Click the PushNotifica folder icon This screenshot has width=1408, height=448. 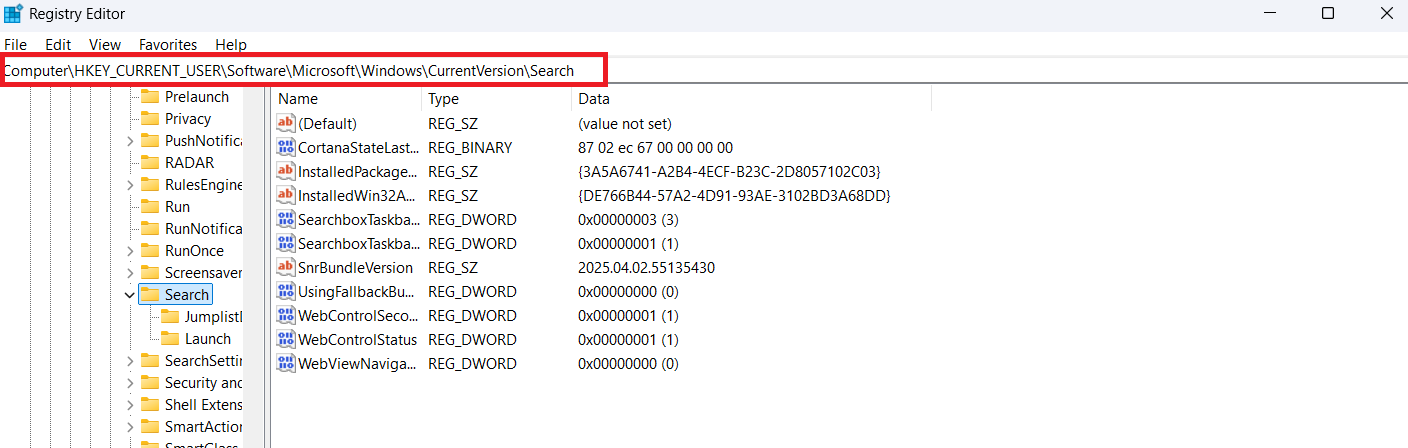click(x=150, y=140)
